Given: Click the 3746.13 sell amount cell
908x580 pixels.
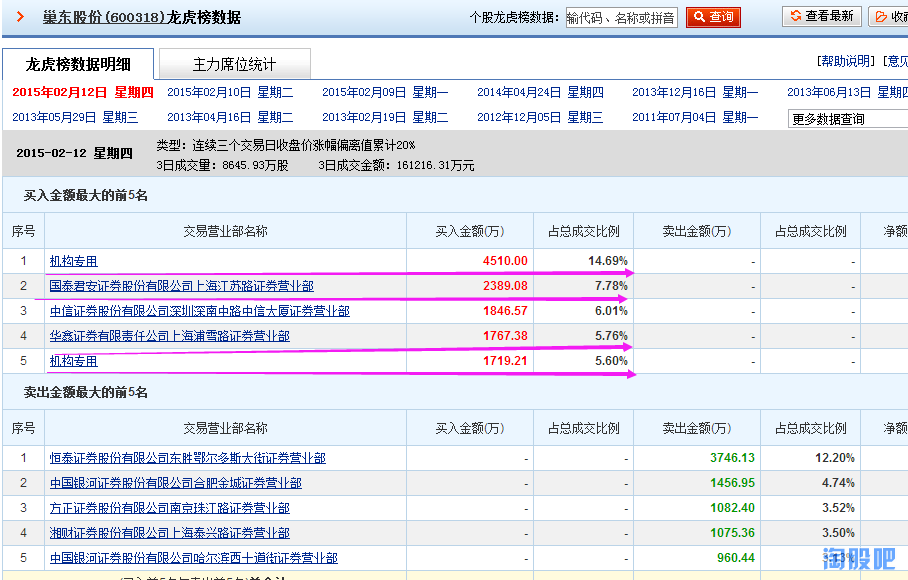Looking at the screenshot, I should (697, 458).
